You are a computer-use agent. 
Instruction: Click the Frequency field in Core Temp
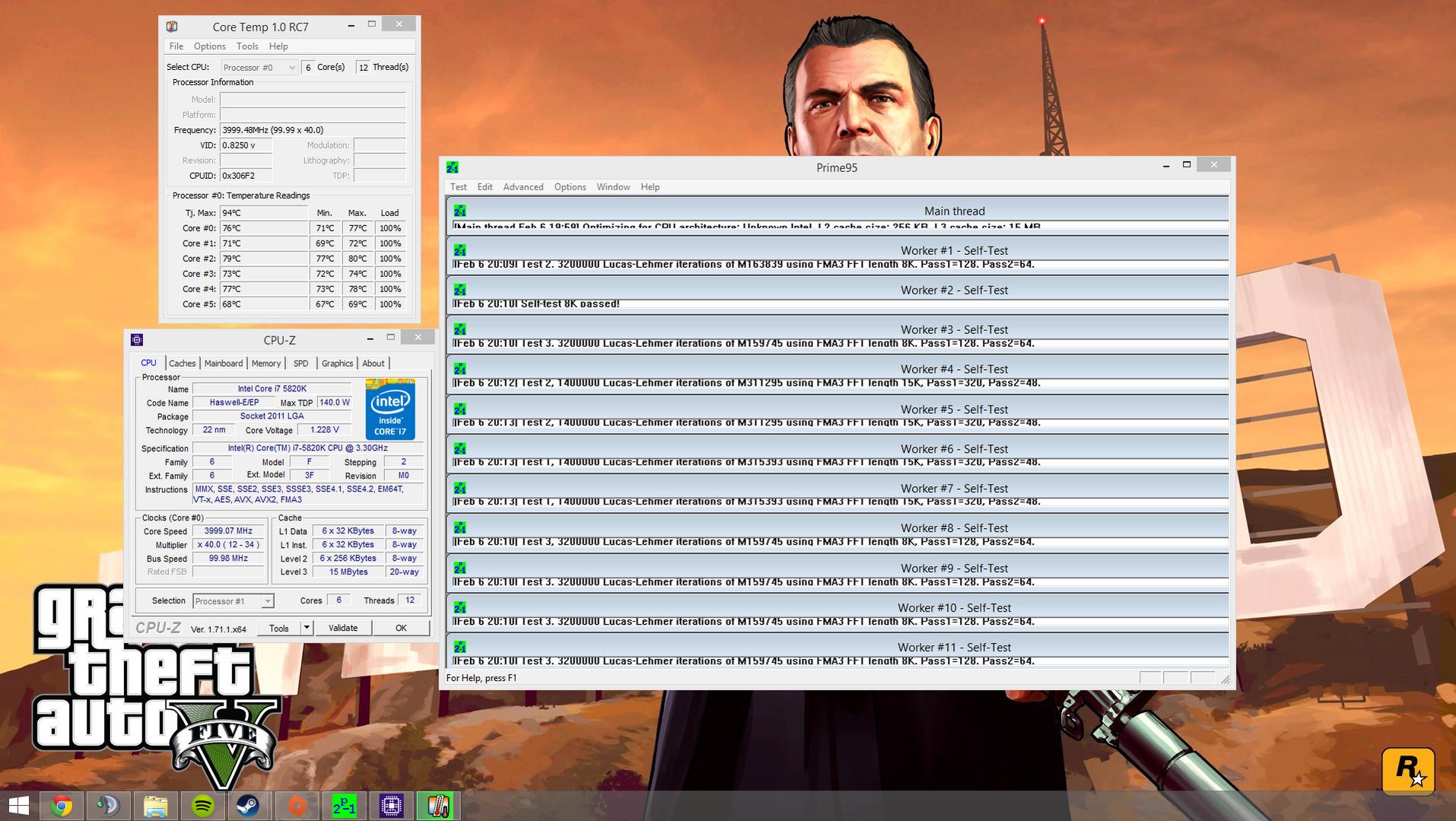[x=313, y=130]
